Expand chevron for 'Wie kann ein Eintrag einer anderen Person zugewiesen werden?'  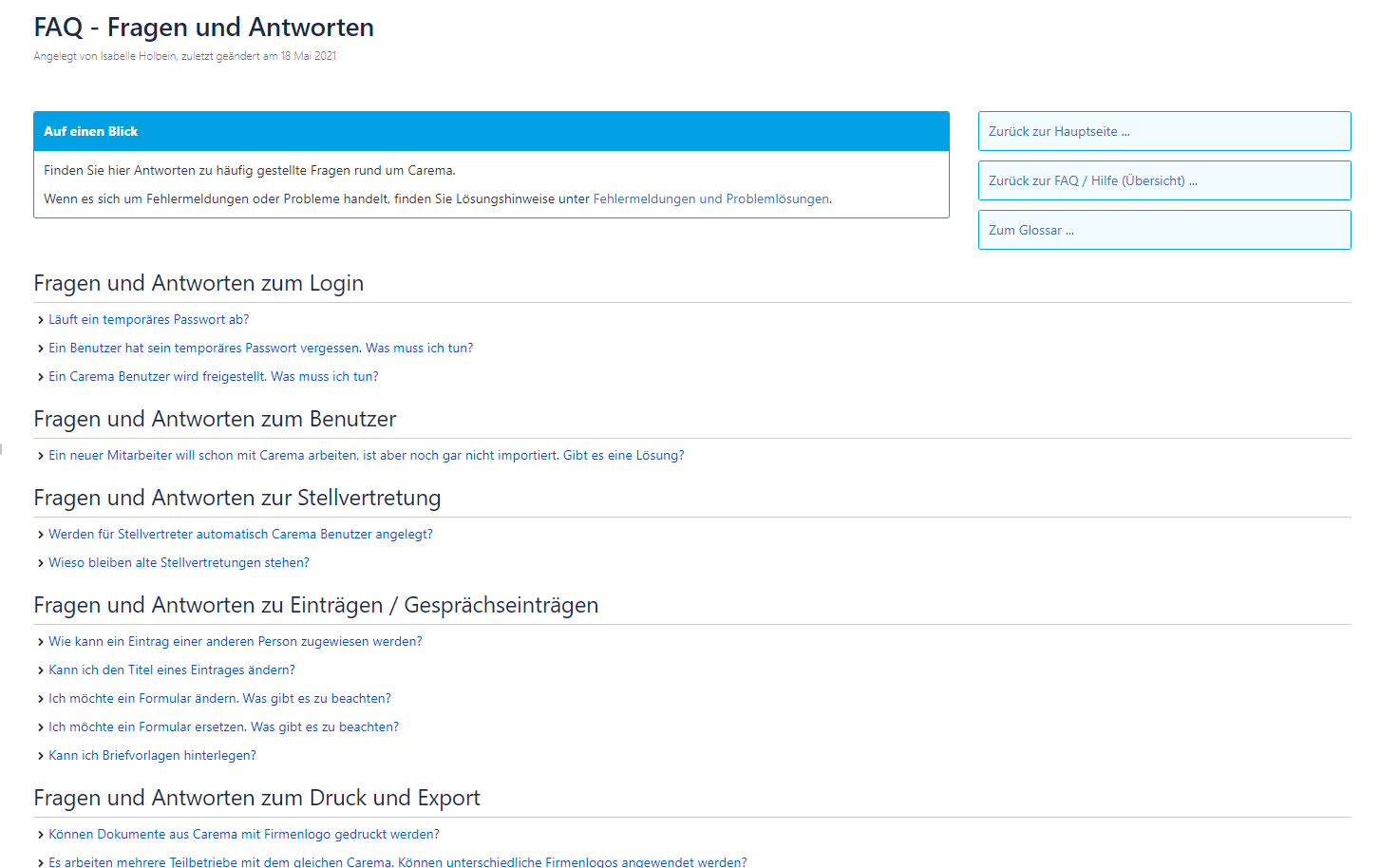(x=41, y=643)
